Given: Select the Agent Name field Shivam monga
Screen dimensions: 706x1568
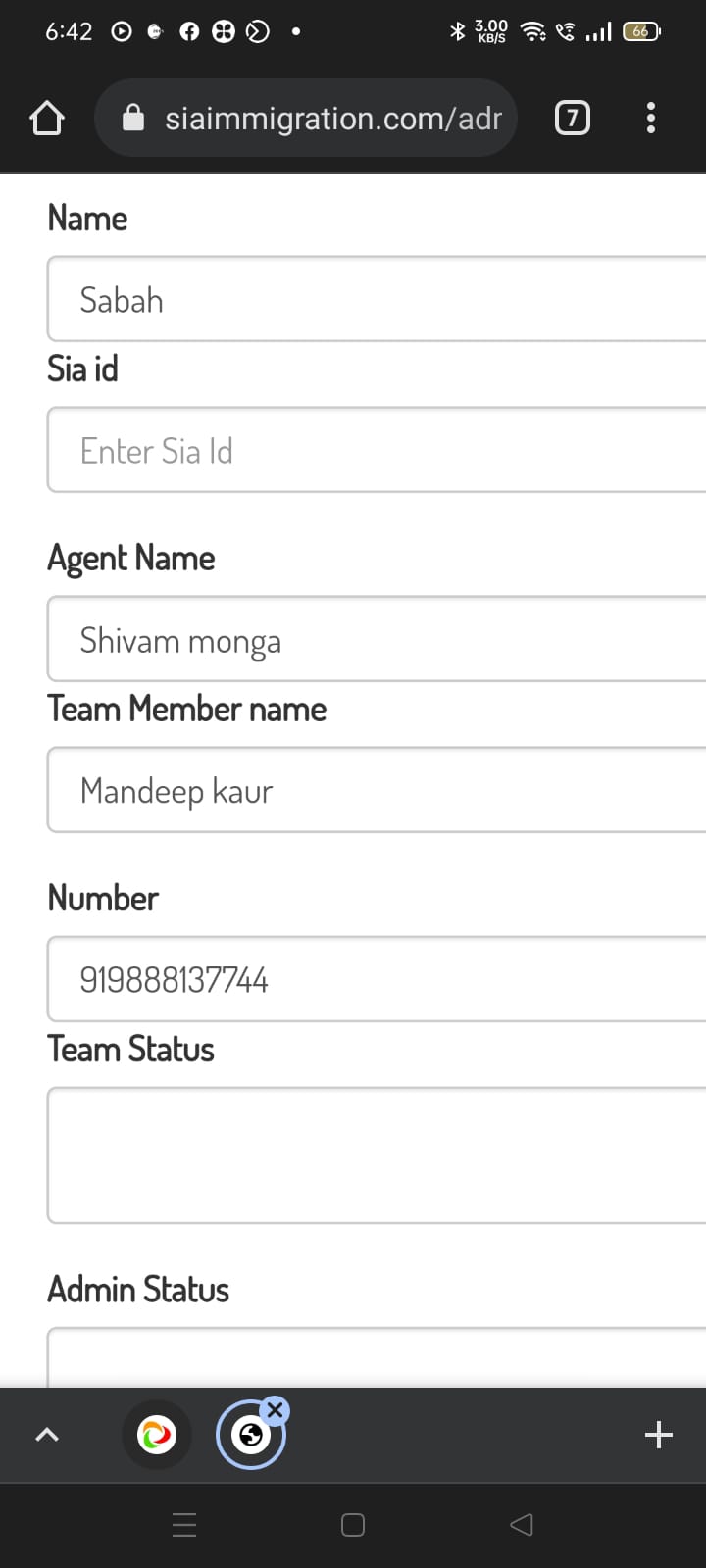Looking at the screenshot, I should (377, 639).
